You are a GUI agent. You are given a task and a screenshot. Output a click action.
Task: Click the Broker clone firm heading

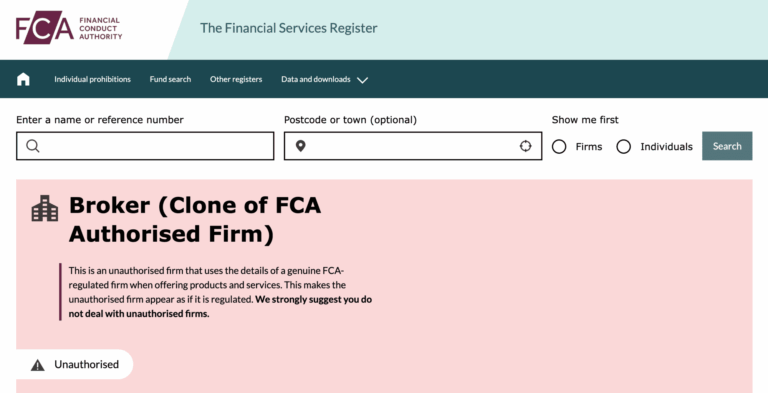point(195,219)
